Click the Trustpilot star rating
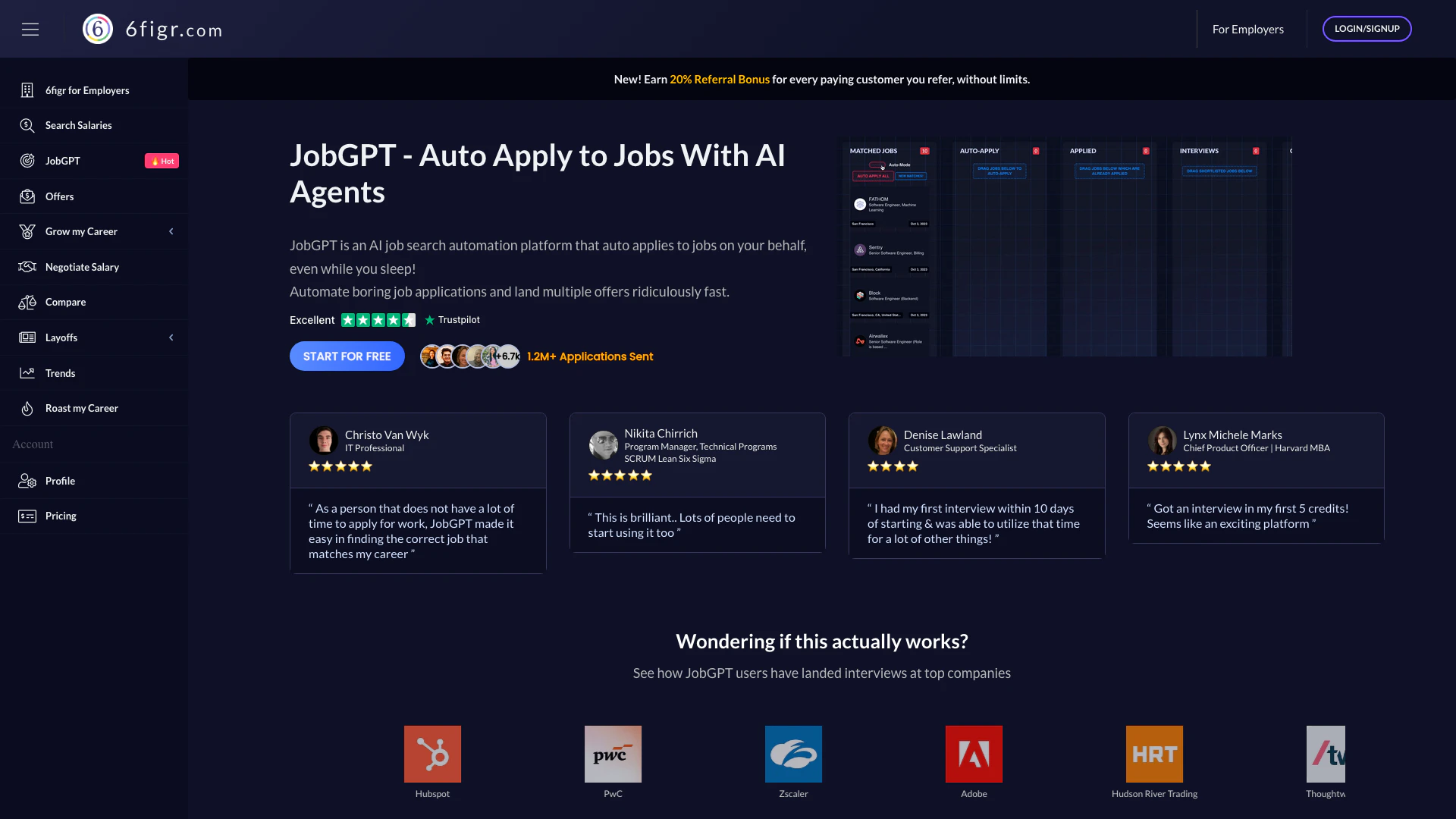The width and height of the screenshot is (1456, 819). [x=378, y=320]
